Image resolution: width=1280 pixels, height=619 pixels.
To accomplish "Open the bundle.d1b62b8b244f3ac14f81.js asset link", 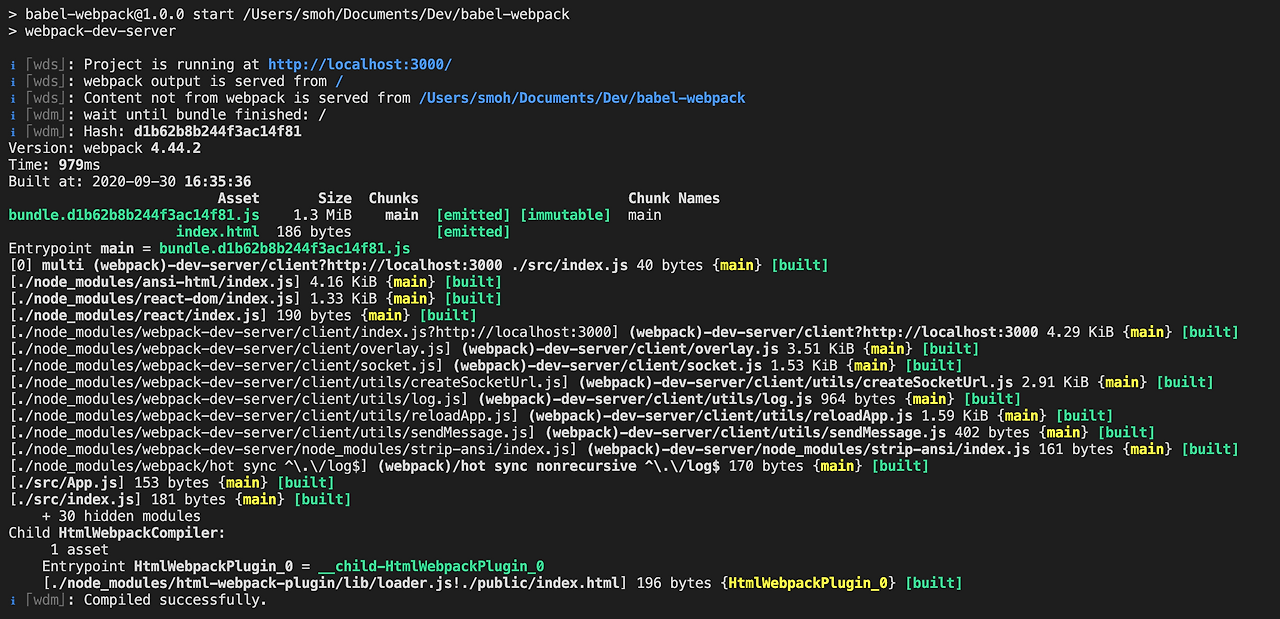I will pyautogui.click(x=134, y=214).
